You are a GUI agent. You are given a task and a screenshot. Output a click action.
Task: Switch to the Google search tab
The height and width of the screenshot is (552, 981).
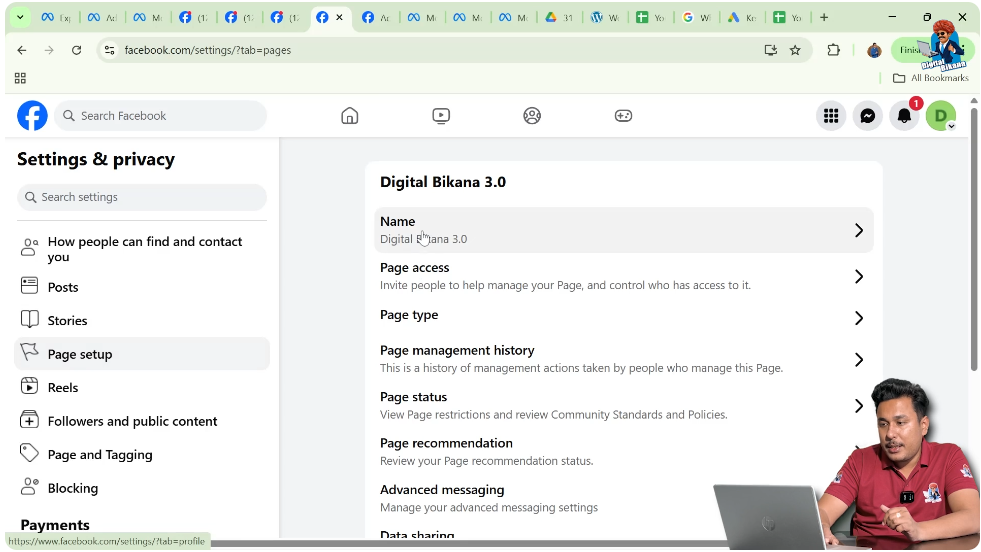(696, 18)
